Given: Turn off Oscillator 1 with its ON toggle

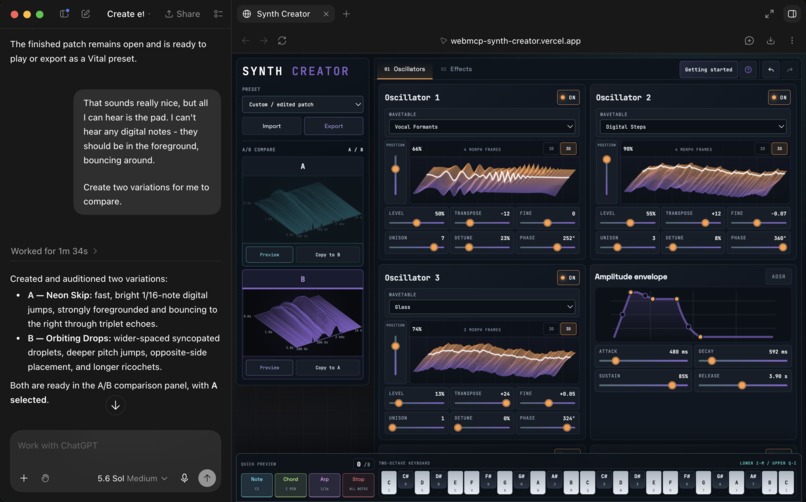Looking at the screenshot, I should [568, 97].
